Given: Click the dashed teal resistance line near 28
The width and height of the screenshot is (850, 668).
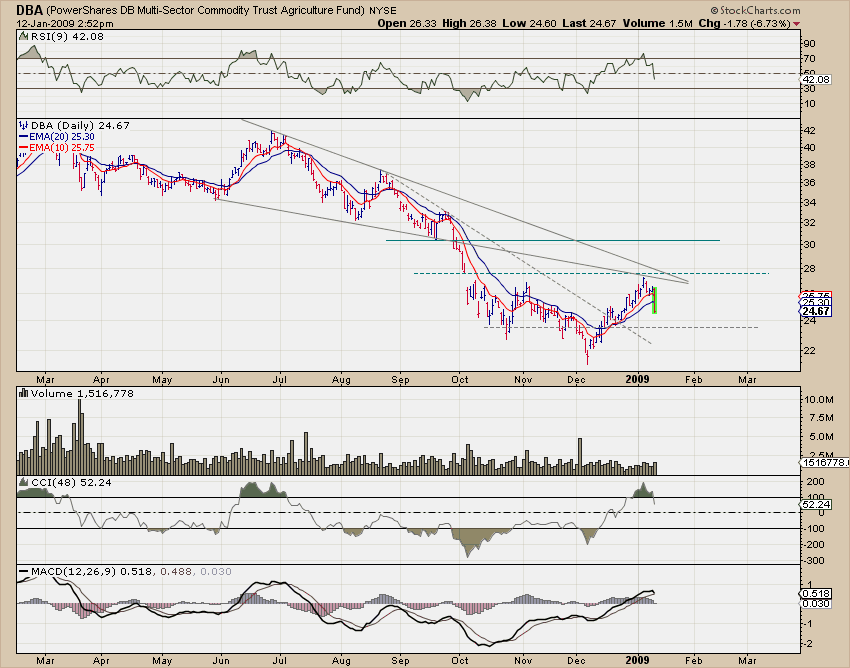Looking at the screenshot, I should coord(591,273).
